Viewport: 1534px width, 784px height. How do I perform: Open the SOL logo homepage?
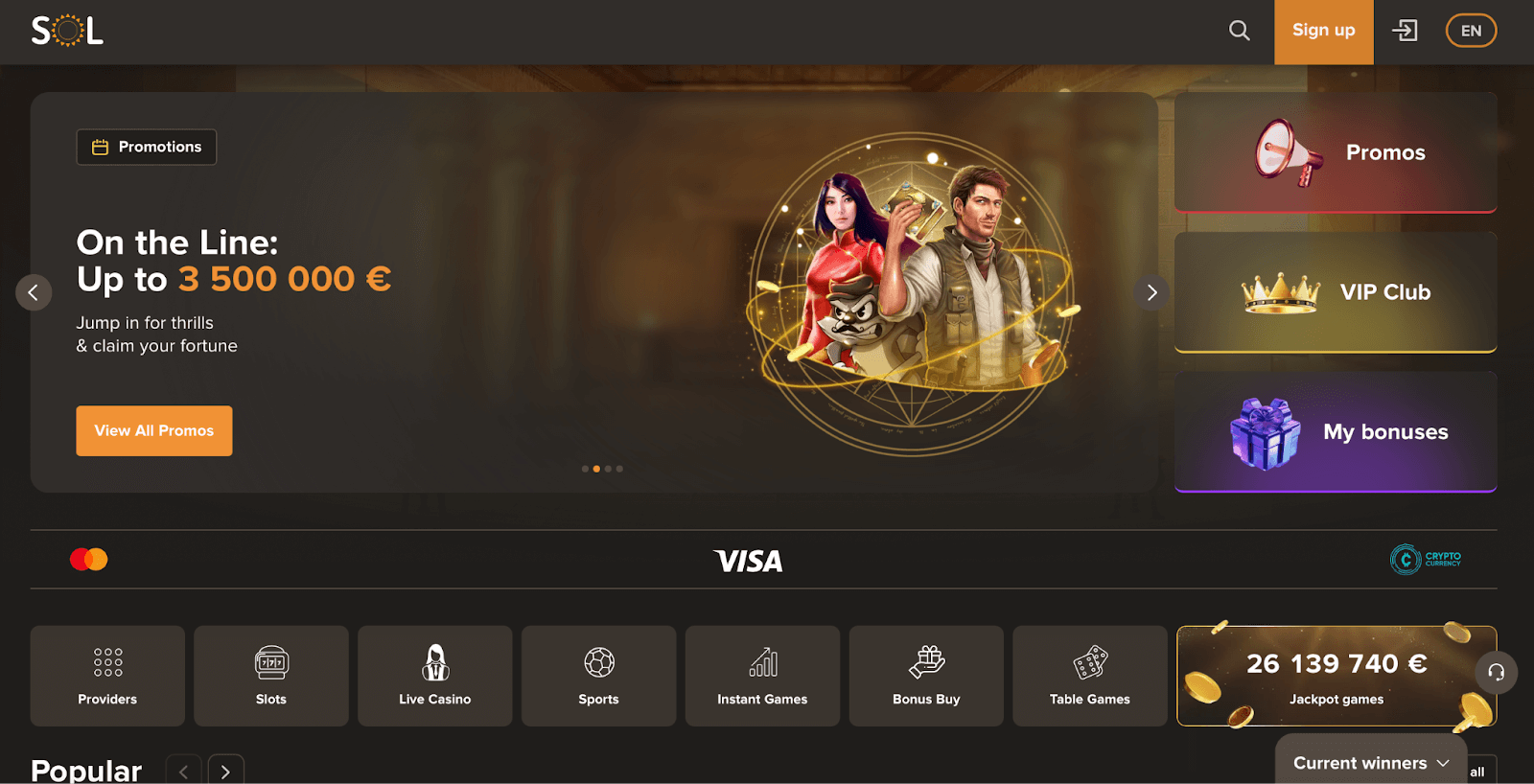pos(67,31)
